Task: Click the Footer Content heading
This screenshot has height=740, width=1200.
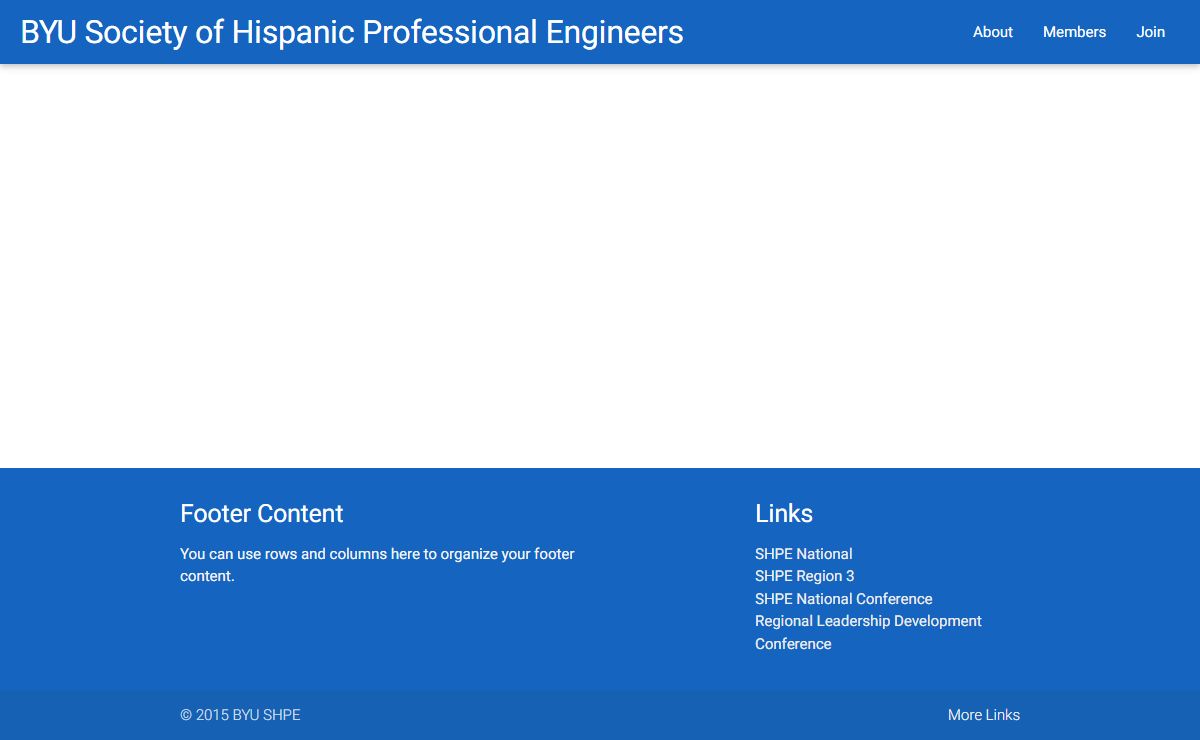Action: coord(261,513)
